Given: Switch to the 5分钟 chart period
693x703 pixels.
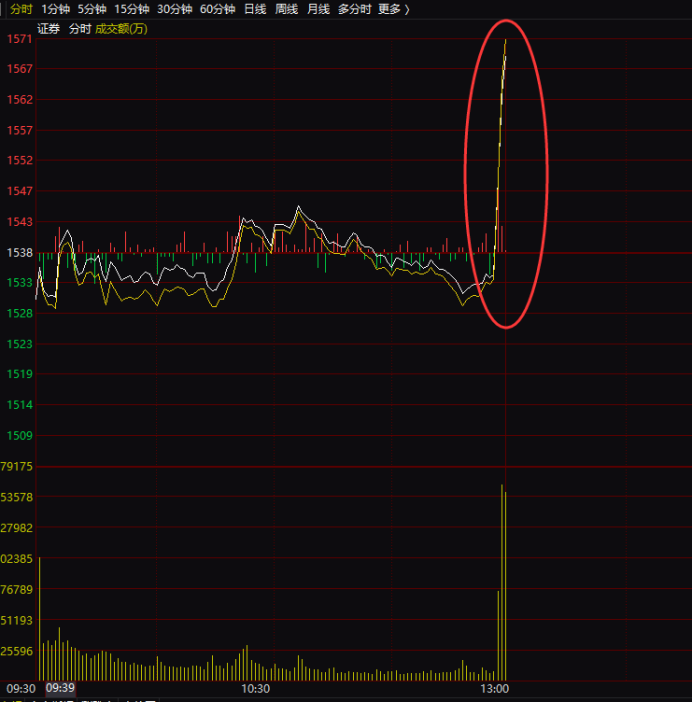Looking at the screenshot, I should point(92,9).
